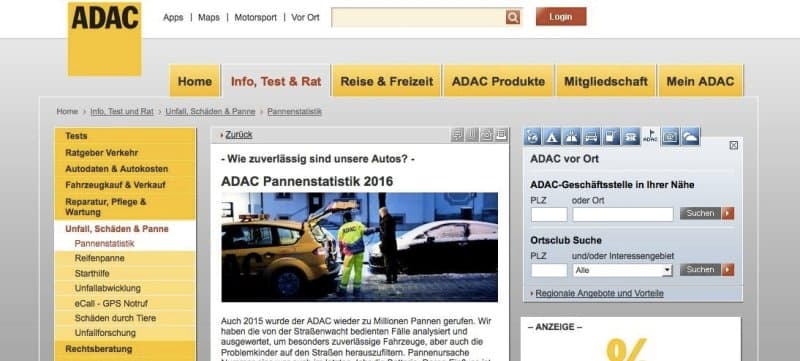800x361 pixels.
Task: Click Unfall, Schäden & Panne breadcrumb
Action: (x=210, y=111)
